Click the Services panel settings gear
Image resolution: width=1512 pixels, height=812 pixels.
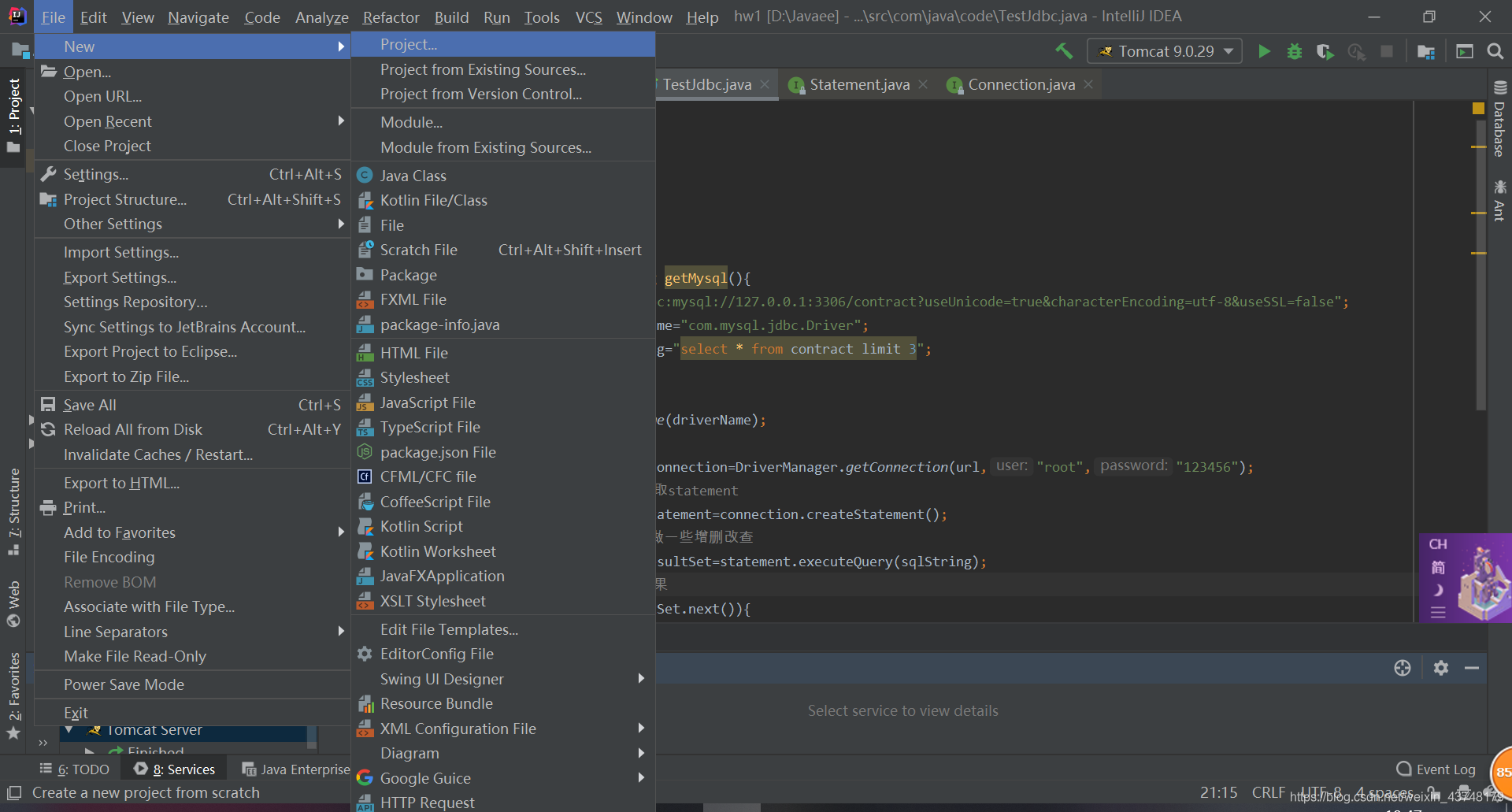point(1441,668)
